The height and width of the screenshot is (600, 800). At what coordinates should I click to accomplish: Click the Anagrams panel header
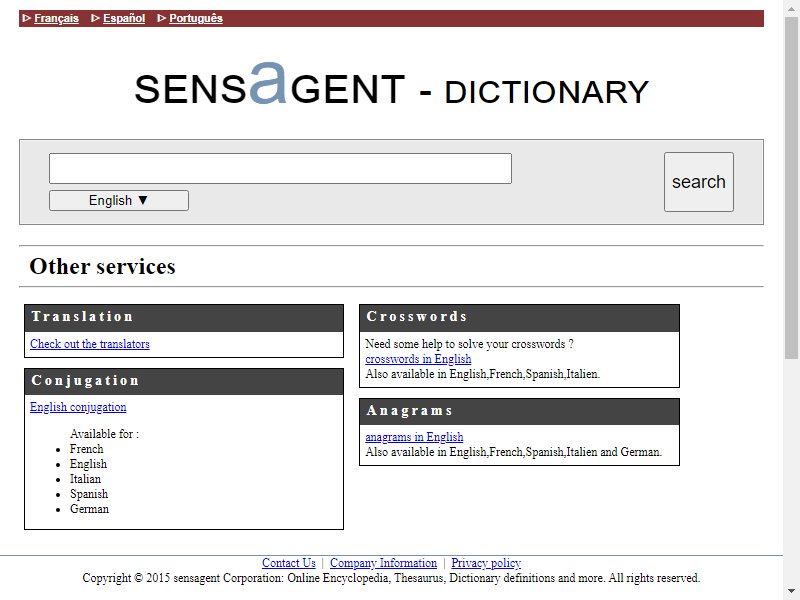[x=519, y=412]
